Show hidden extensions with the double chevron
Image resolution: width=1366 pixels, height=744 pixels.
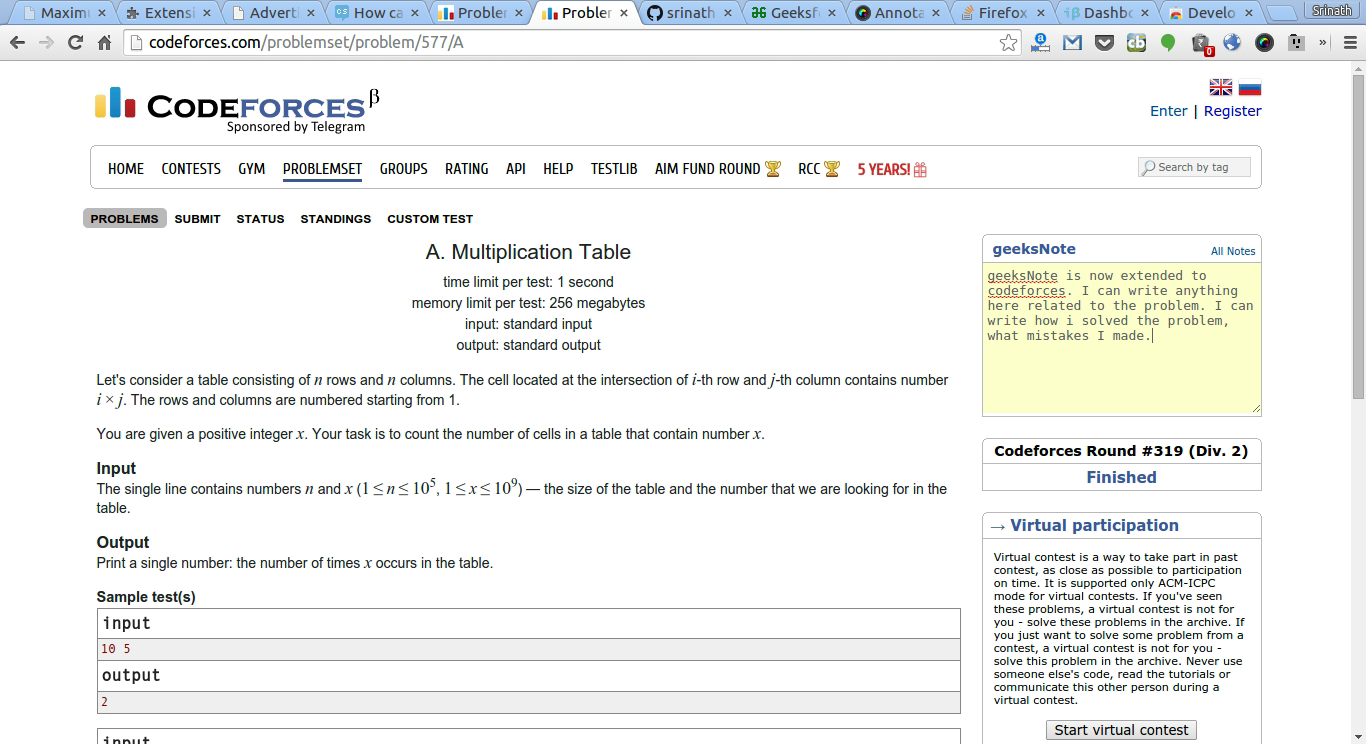(1323, 43)
